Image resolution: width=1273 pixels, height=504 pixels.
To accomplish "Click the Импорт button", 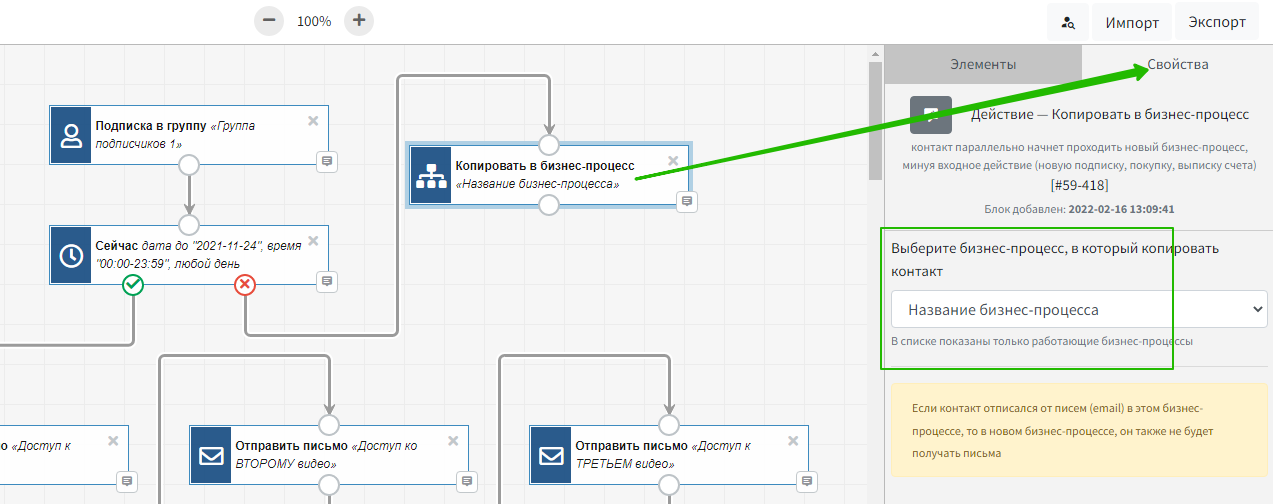I will [x=1132, y=23].
